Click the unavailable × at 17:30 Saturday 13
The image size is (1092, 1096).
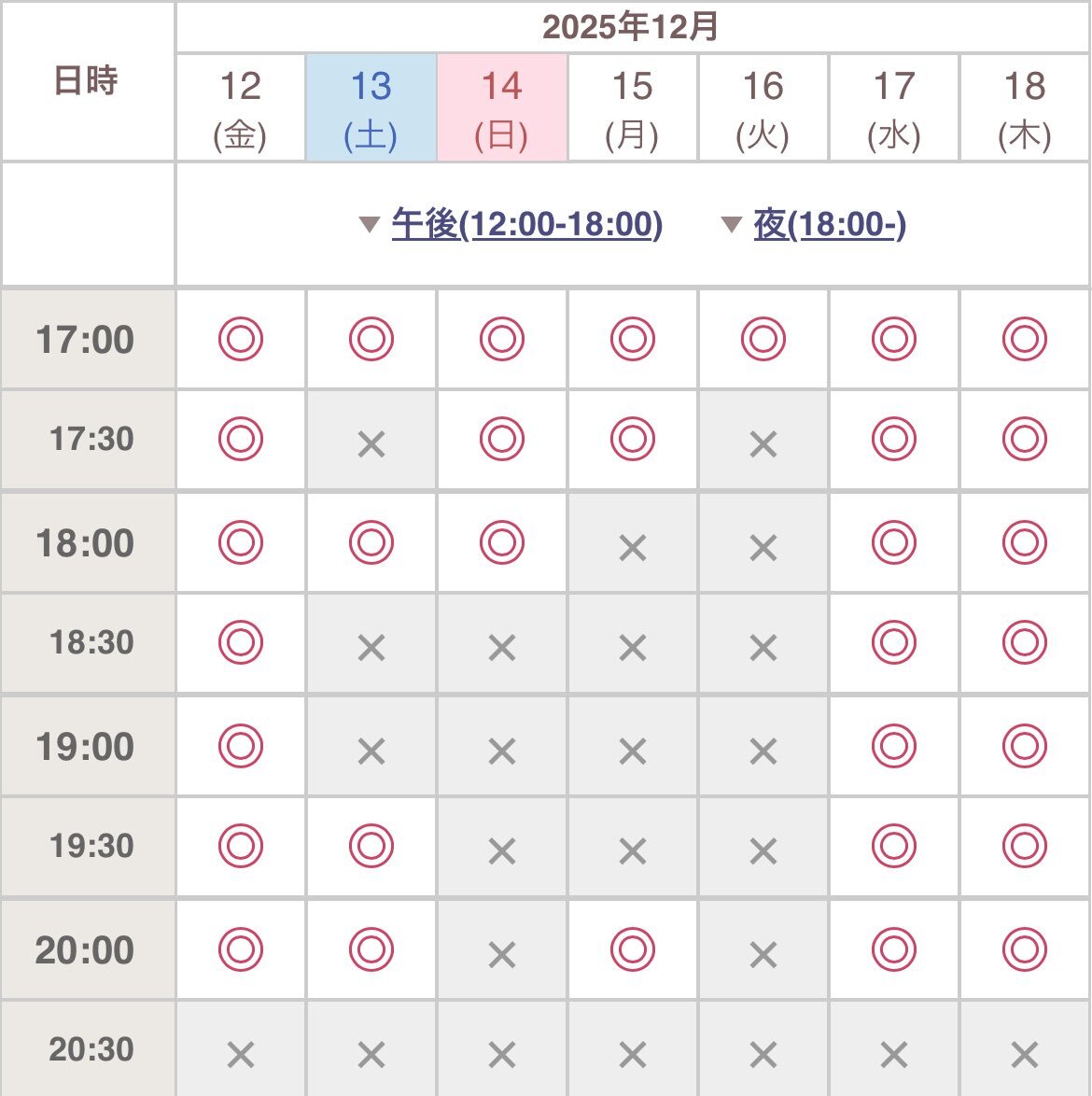371,444
